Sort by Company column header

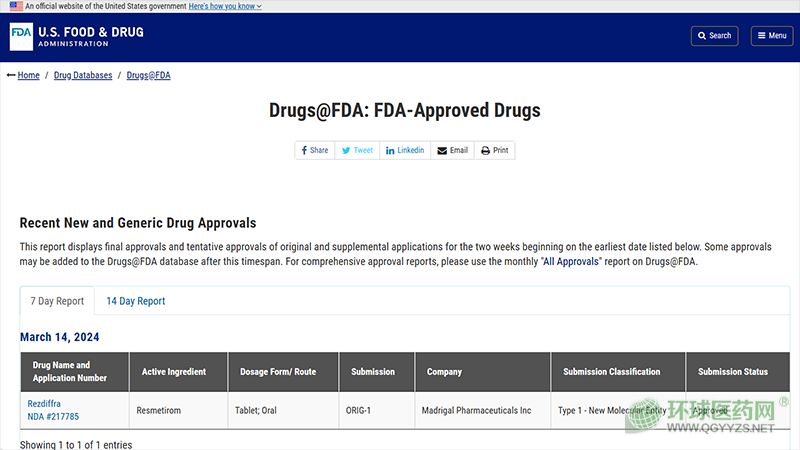445,372
